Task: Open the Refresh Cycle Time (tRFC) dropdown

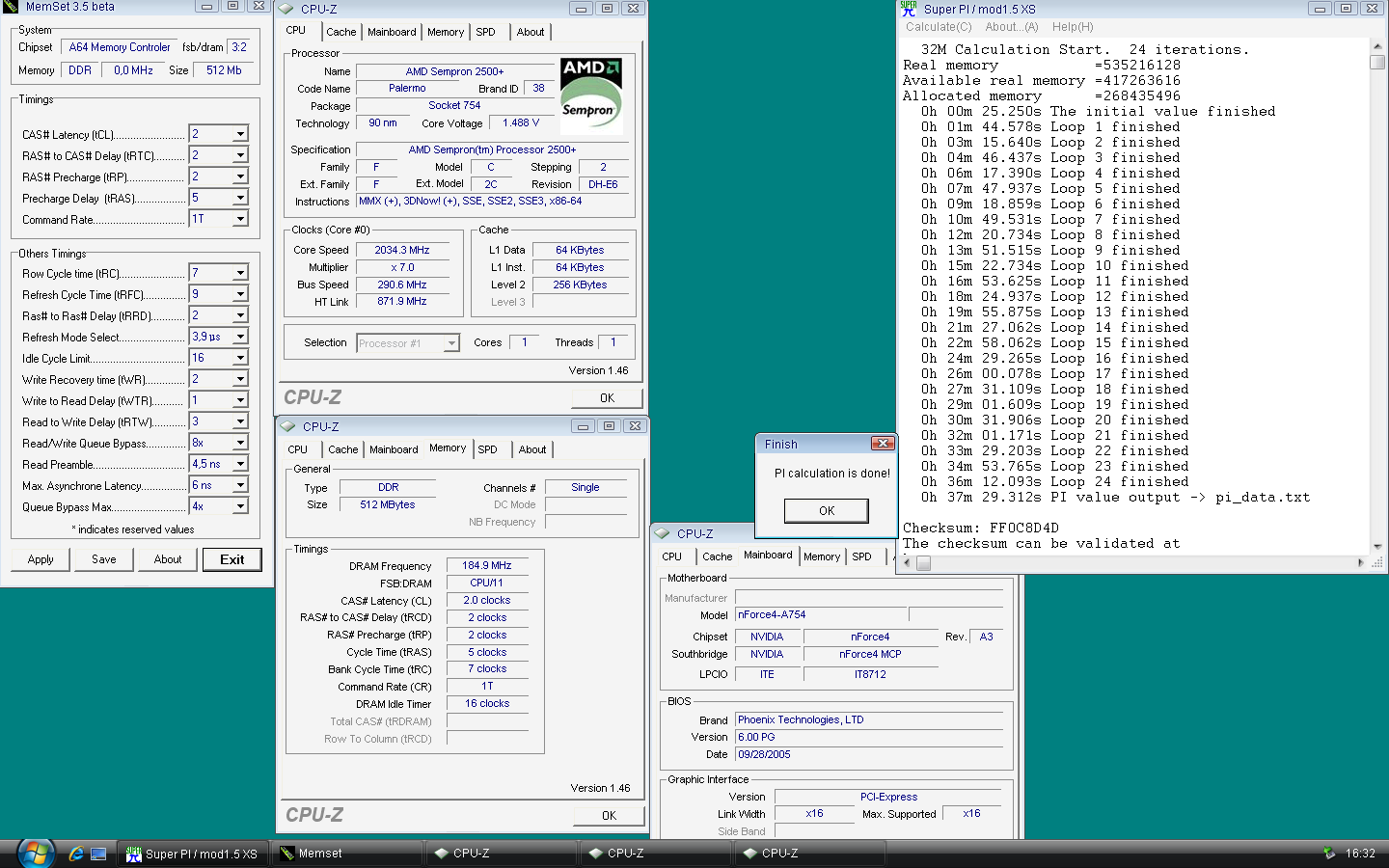Action: tap(240, 294)
